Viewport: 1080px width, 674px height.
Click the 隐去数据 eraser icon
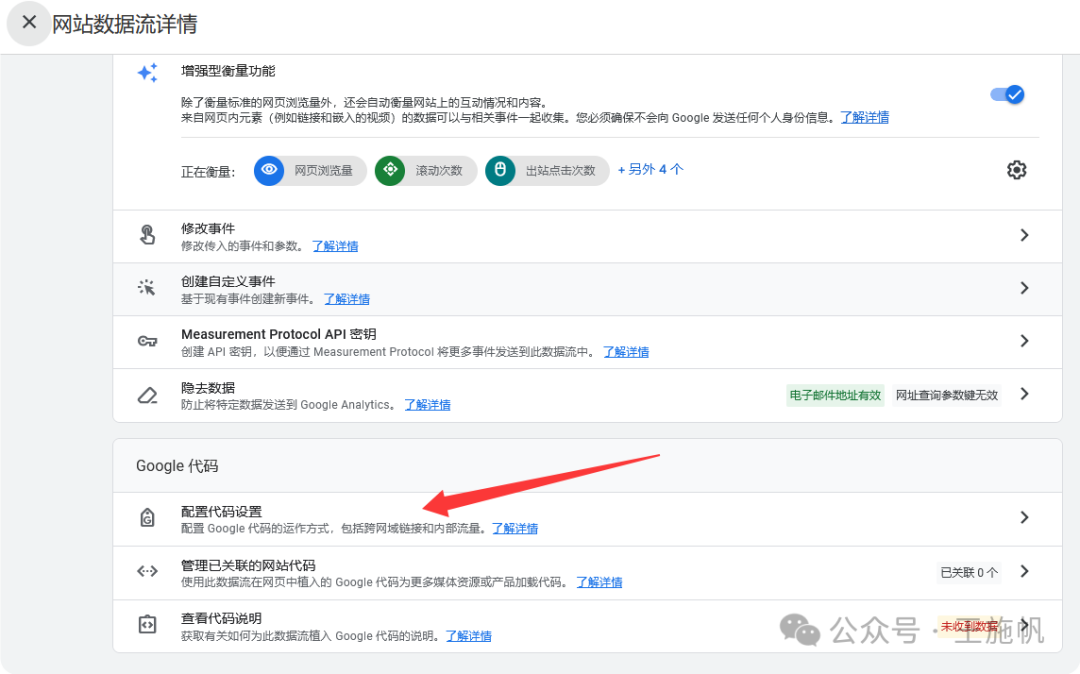[147, 395]
